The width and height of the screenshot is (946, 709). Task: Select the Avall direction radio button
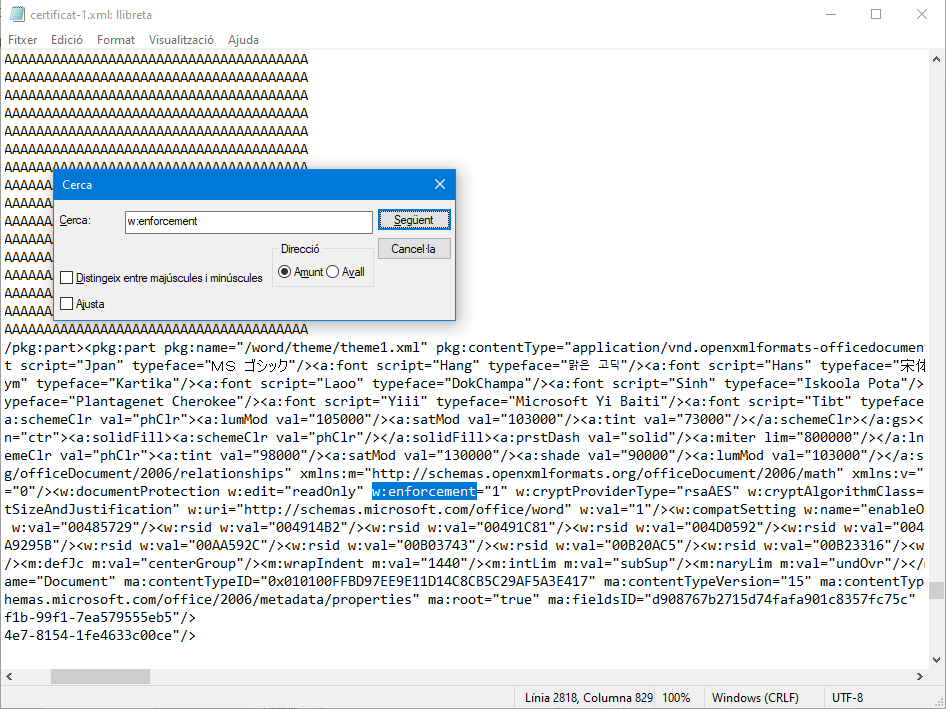click(333, 272)
